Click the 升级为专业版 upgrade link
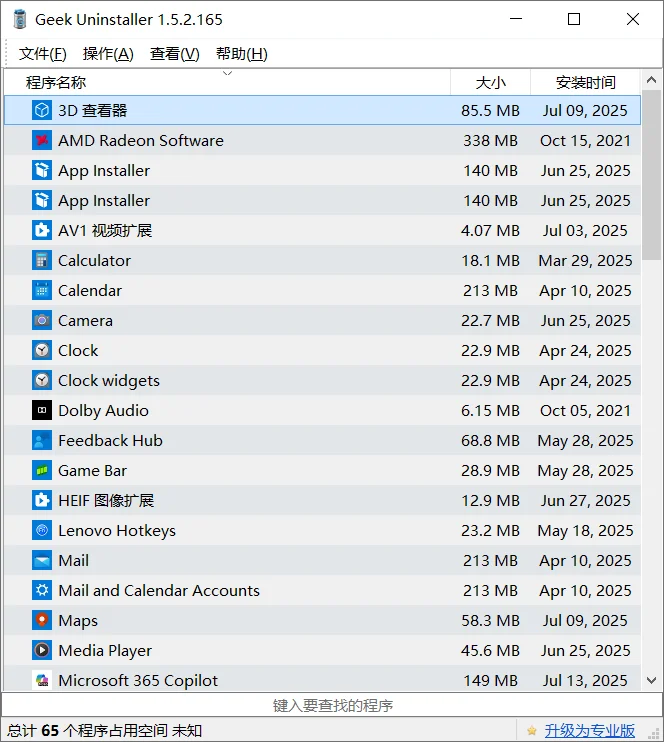Screen dimensions: 664x742 (x=589, y=731)
